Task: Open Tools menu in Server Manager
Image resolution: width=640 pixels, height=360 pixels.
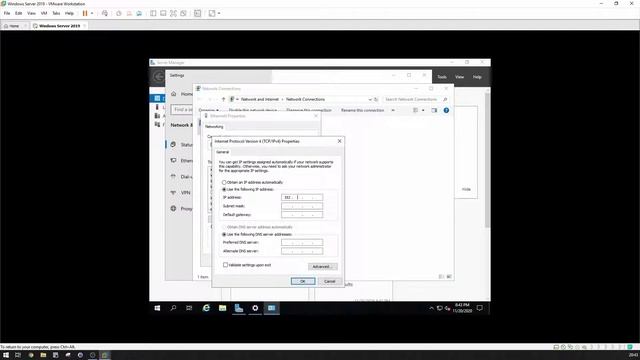Action: [442, 77]
